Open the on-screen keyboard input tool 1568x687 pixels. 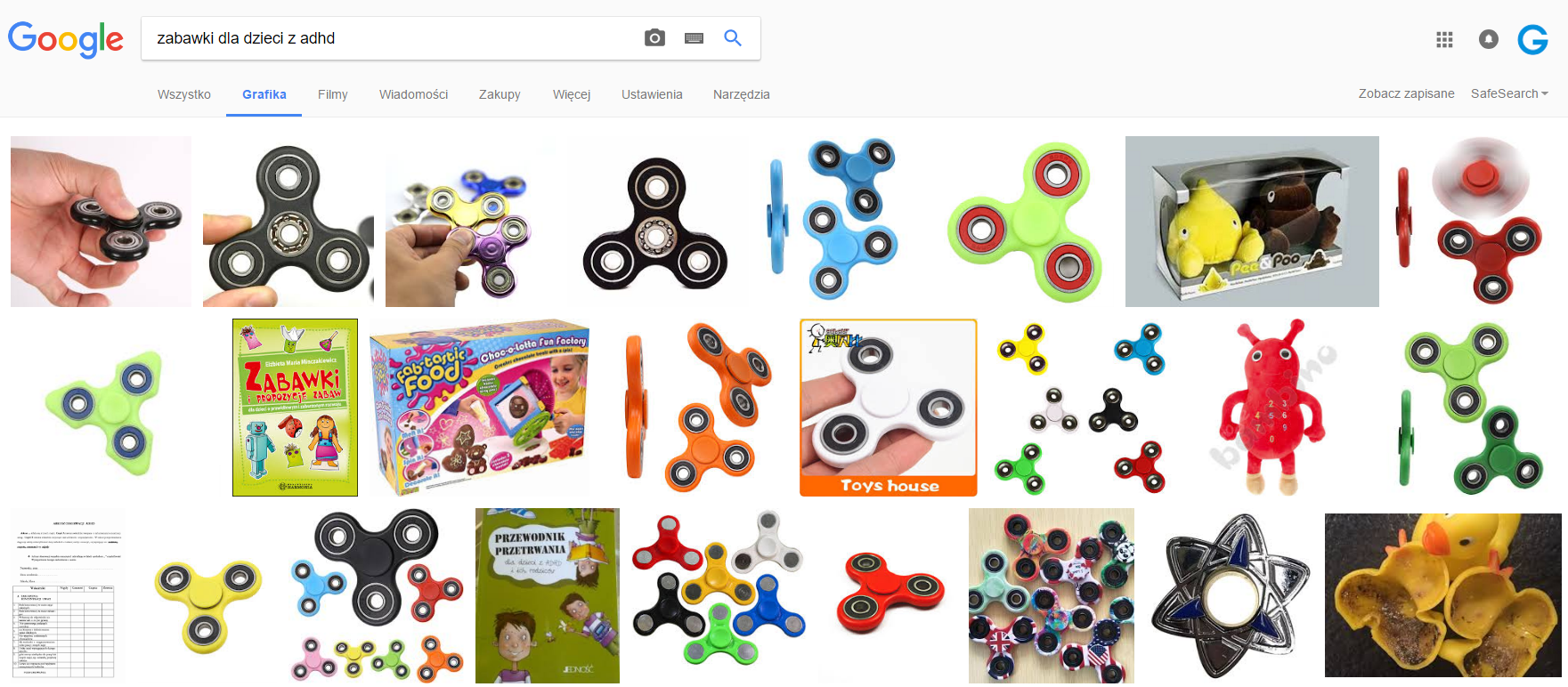[x=695, y=38]
